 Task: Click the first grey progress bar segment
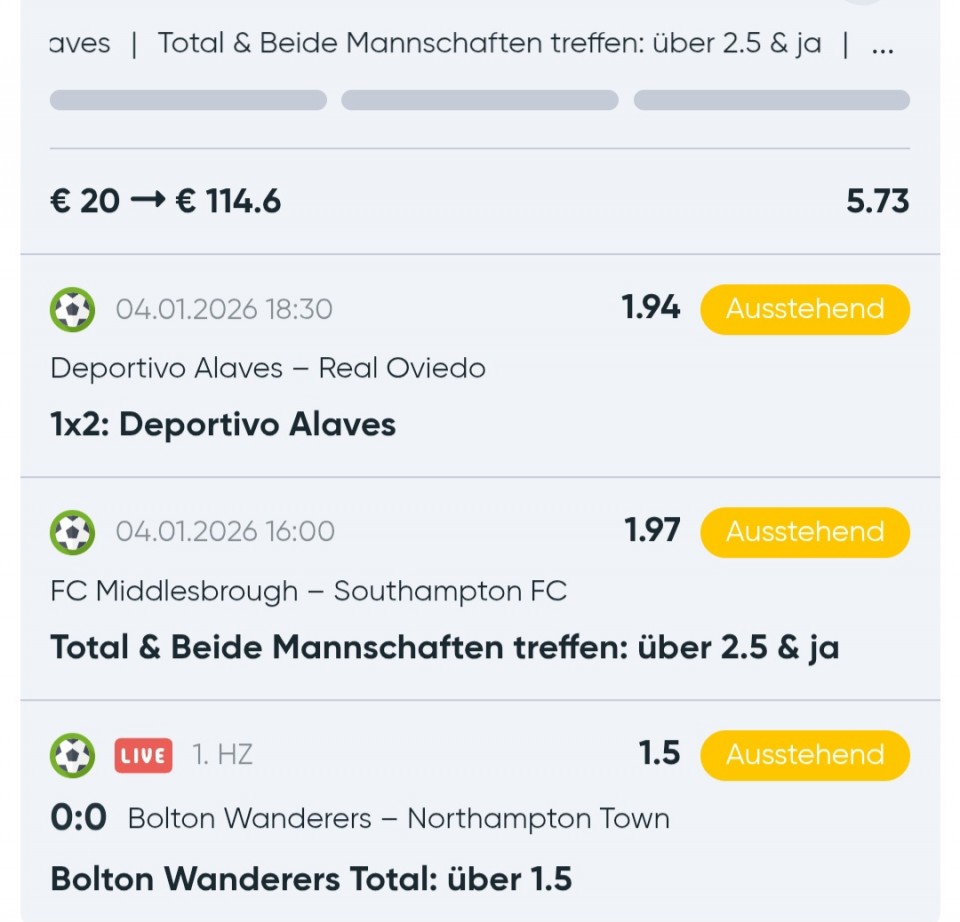tap(188, 100)
